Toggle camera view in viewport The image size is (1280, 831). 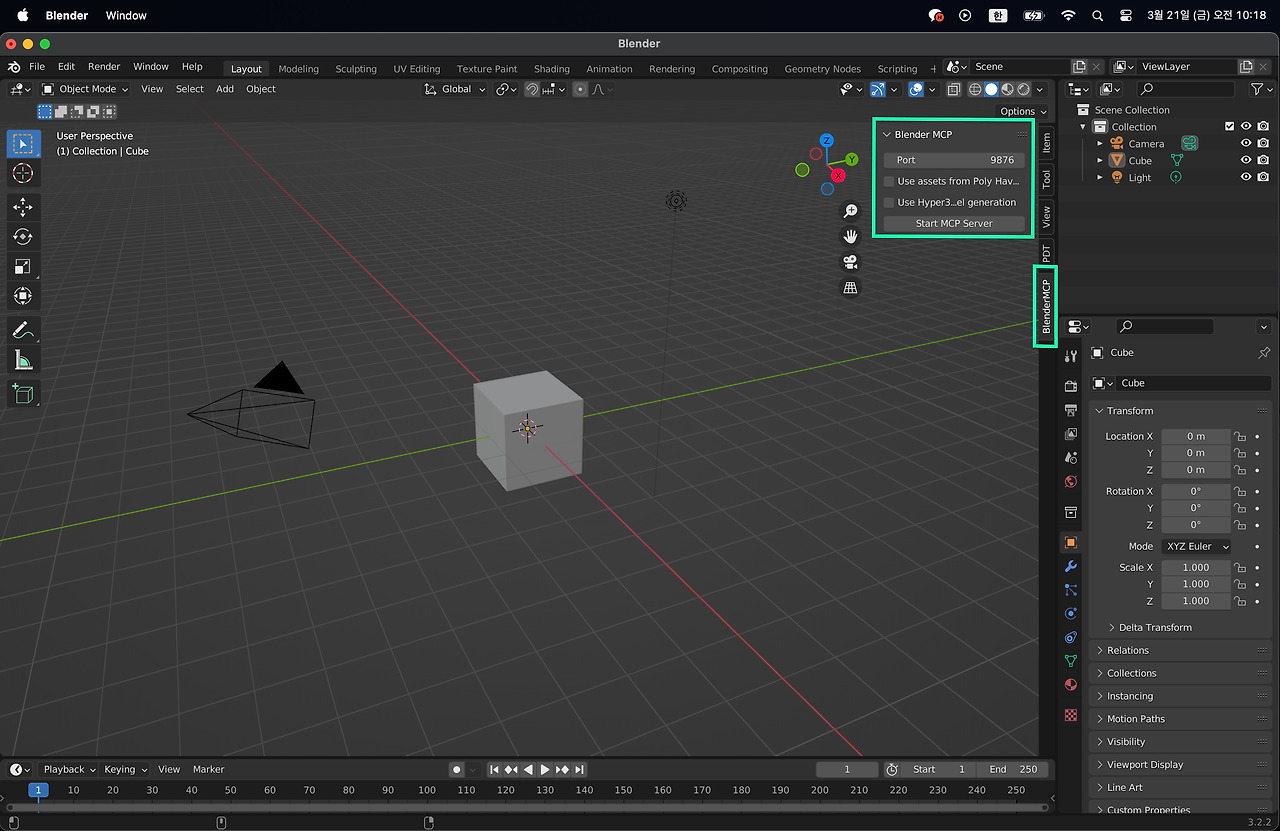coord(850,262)
